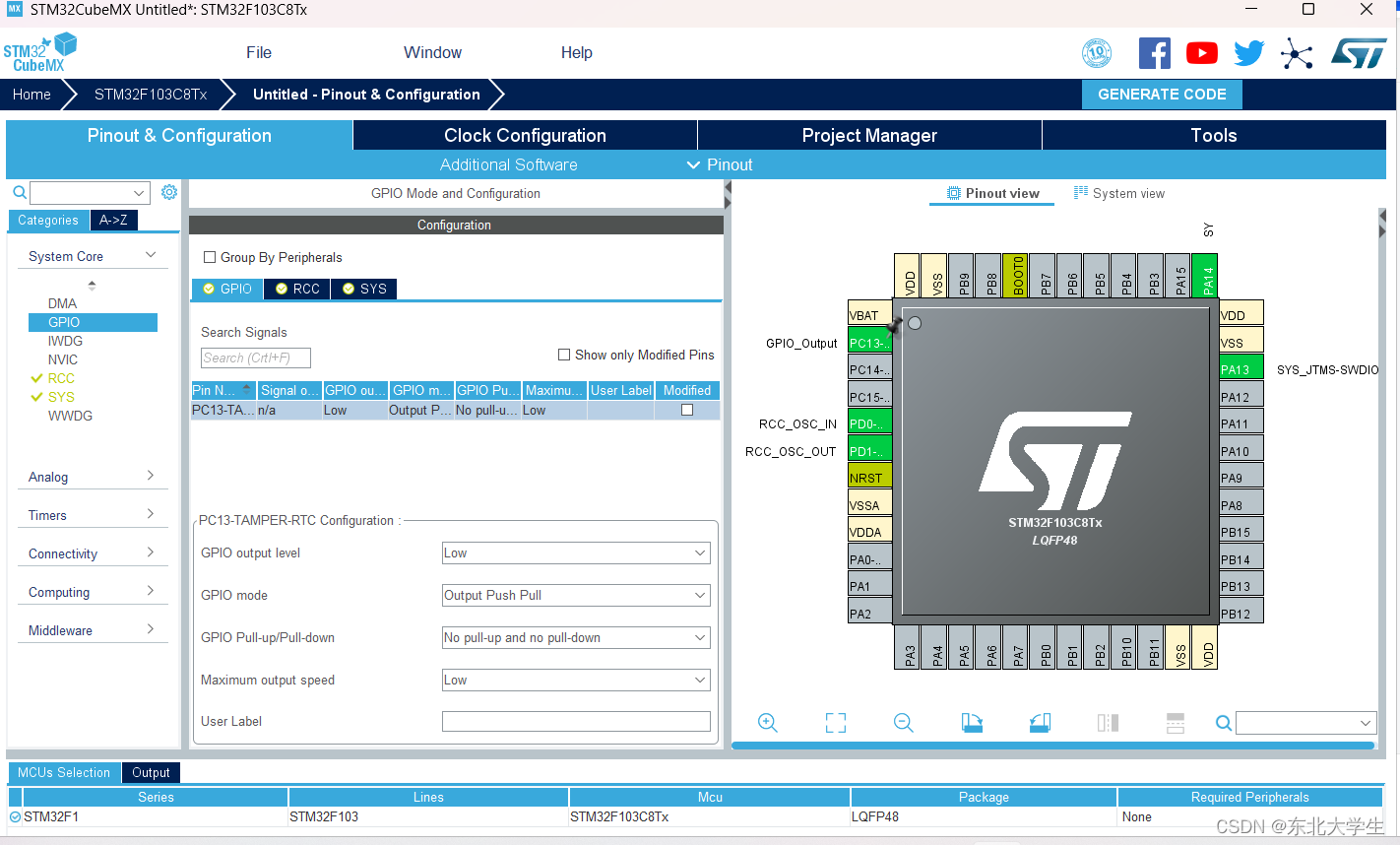
Task: Select green pin PC13 on the chip
Action: click(x=869, y=343)
